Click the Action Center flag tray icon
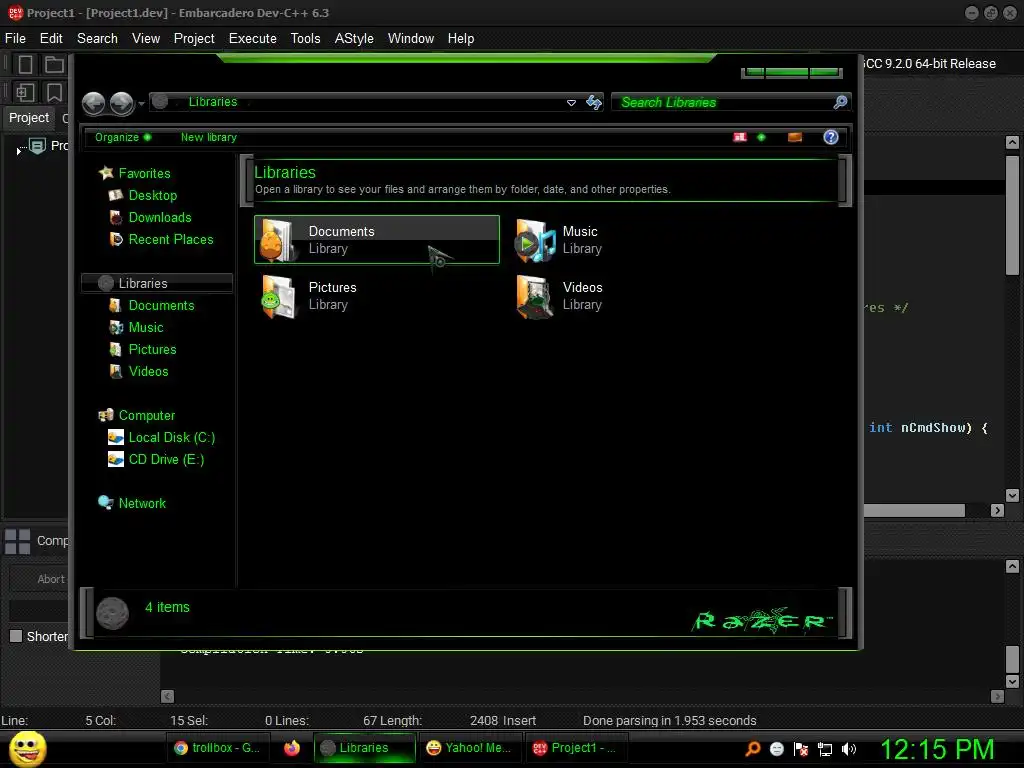 (801, 749)
